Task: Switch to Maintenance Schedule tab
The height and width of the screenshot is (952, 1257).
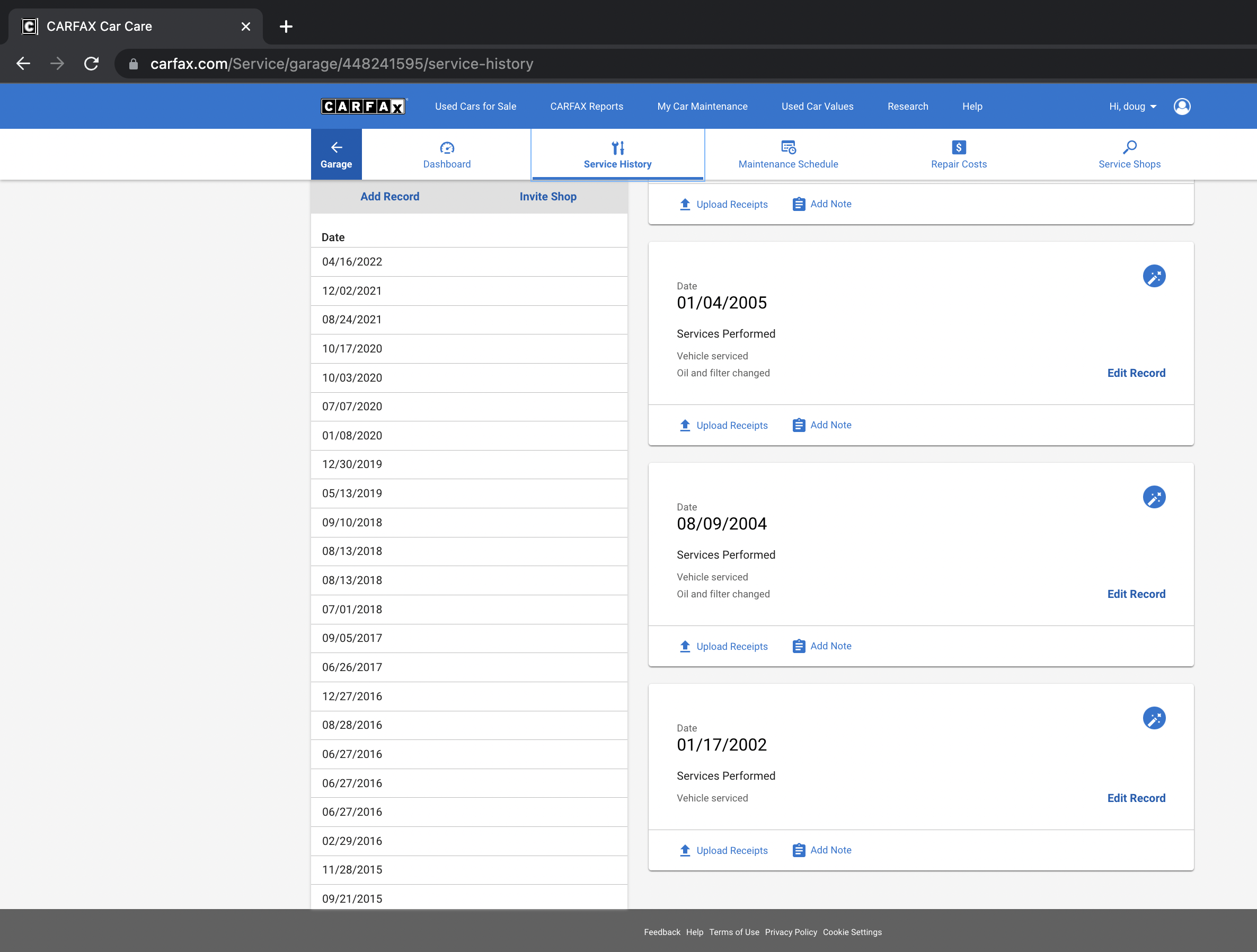Action: [788, 155]
